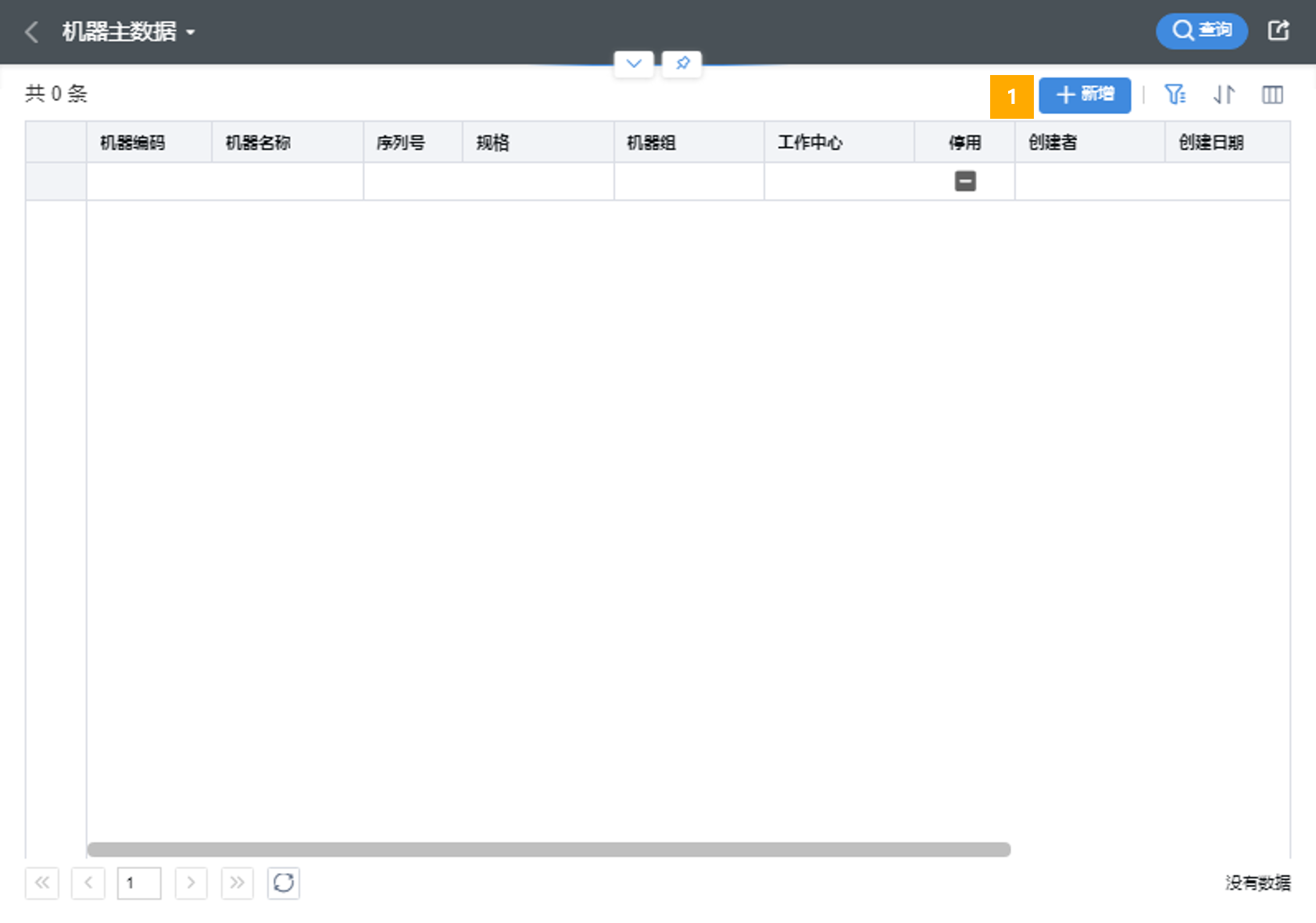The height and width of the screenshot is (923, 1316).
Task: Focus the 机器组 filter input cell
Action: tap(689, 181)
